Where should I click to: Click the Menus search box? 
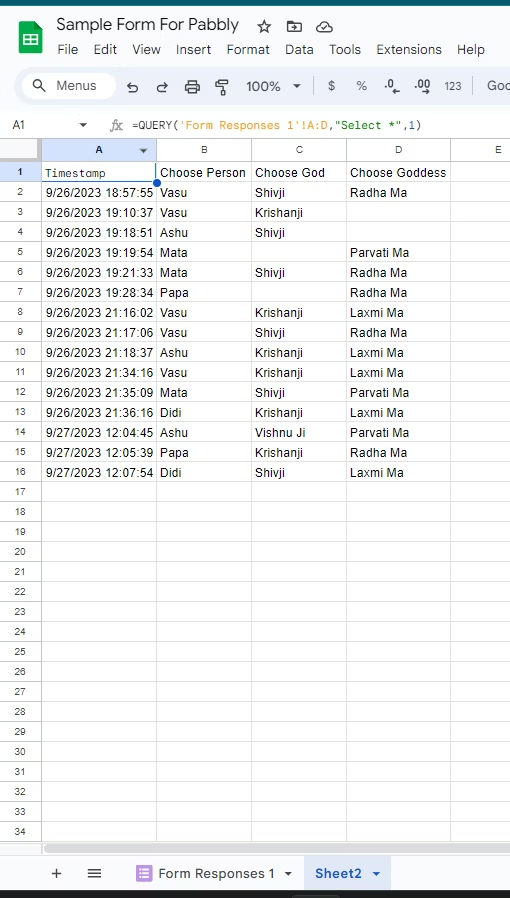[x=69, y=86]
